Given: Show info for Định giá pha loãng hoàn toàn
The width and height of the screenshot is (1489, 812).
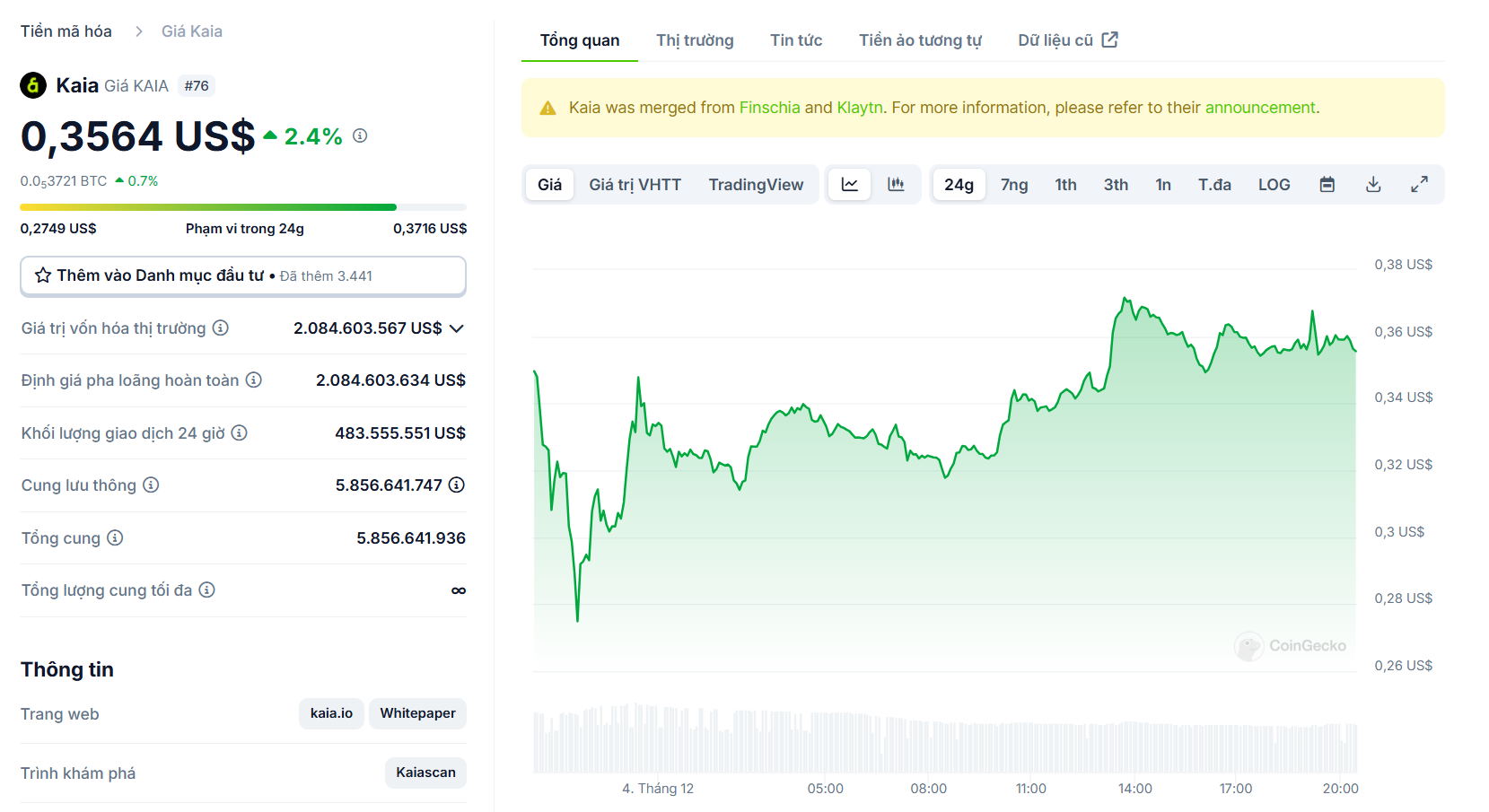Looking at the screenshot, I should tap(254, 380).
